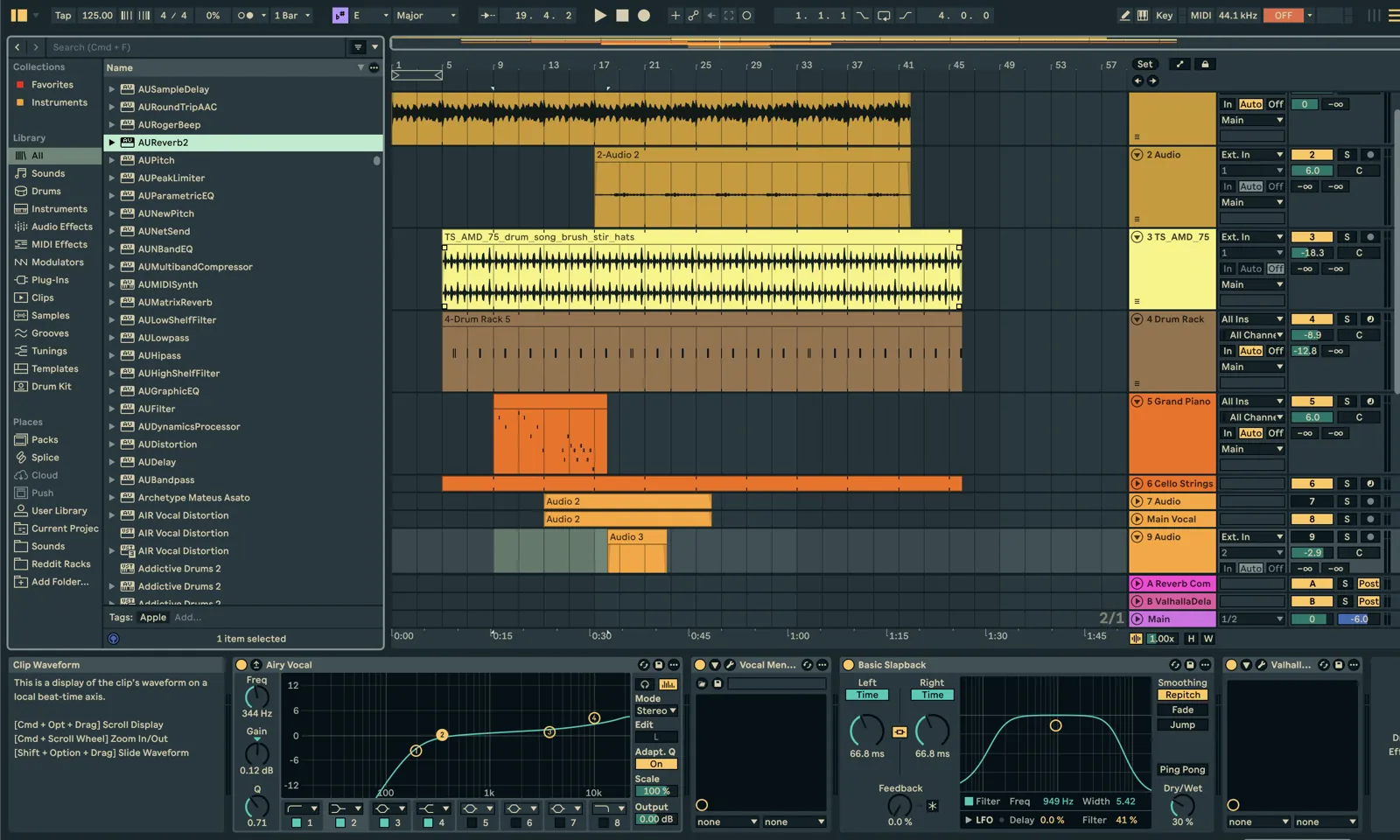The width and height of the screenshot is (1400, 840).
Task: Open Ext. In input dropdown on 2 Audio
Action: click(x=1252, y=155)
